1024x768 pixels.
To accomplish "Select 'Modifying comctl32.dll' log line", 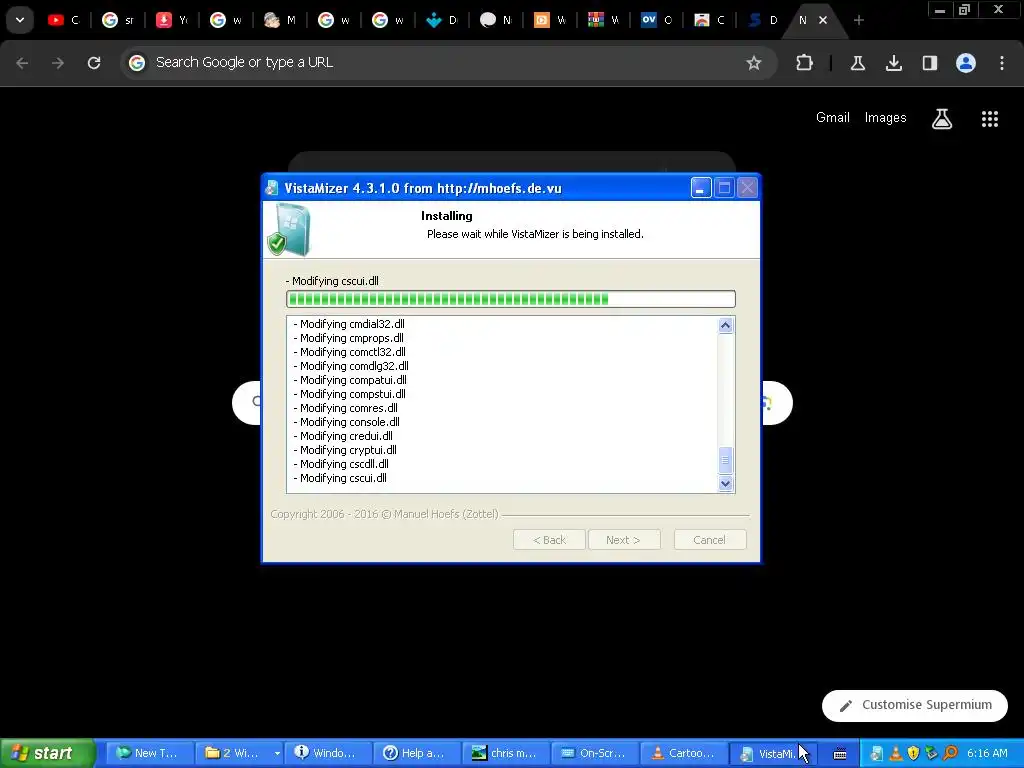I will click(x=349, y=352).
